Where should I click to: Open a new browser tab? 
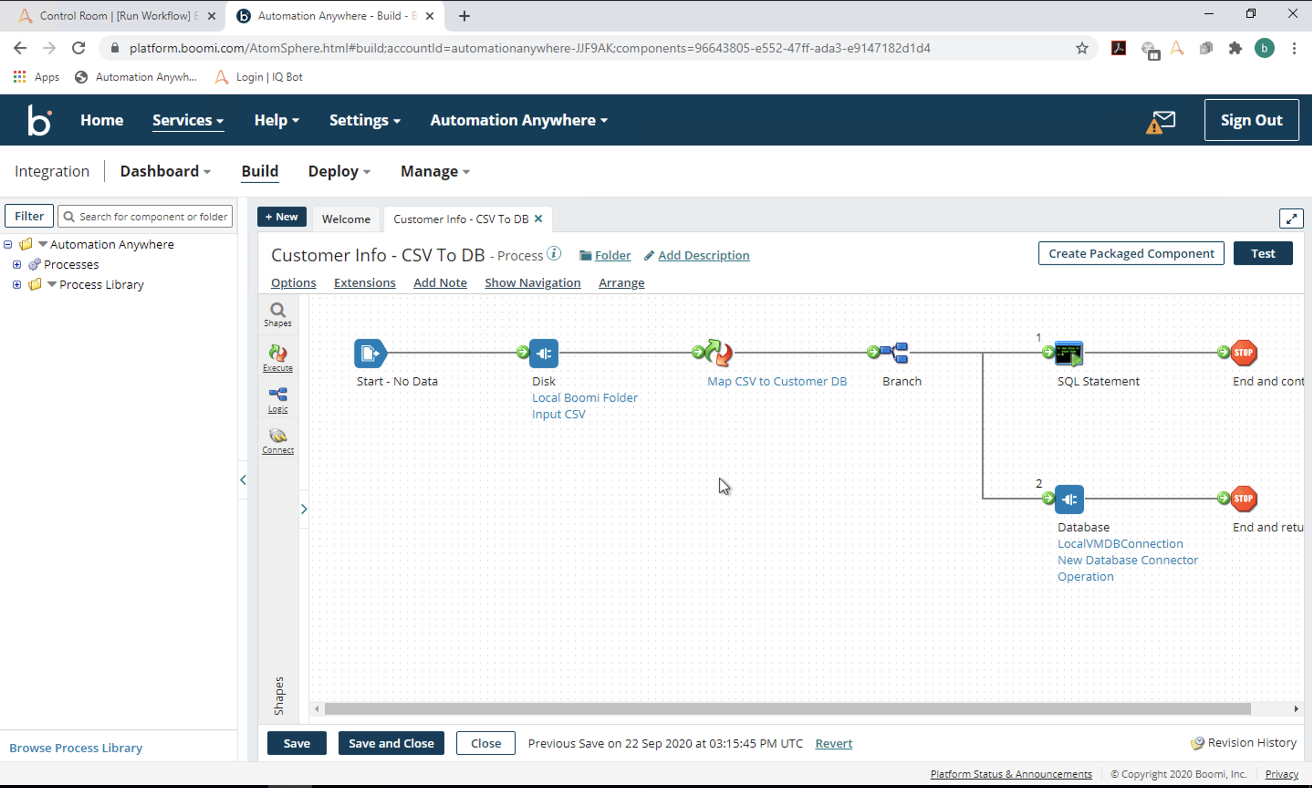[x=464, y=16]
